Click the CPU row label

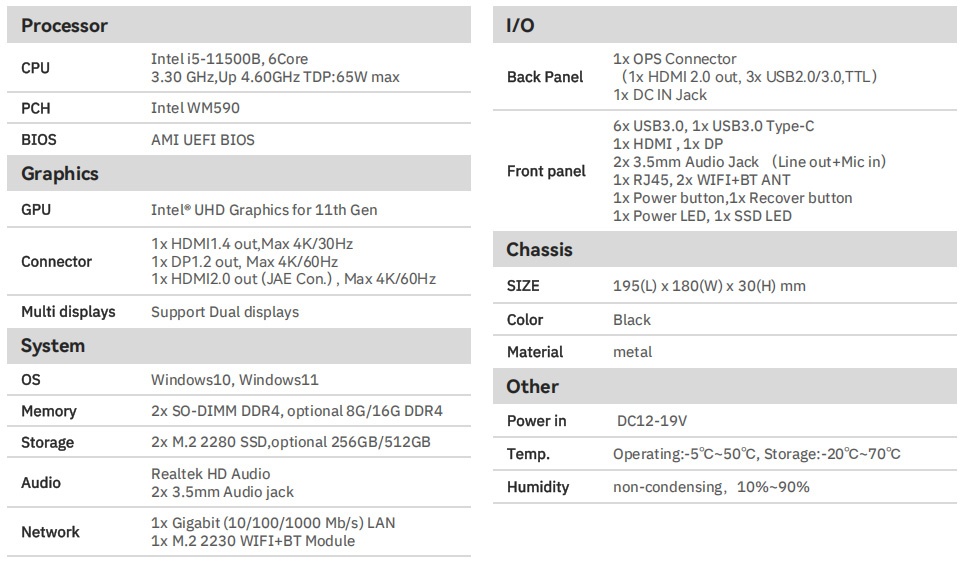(35, 68)
